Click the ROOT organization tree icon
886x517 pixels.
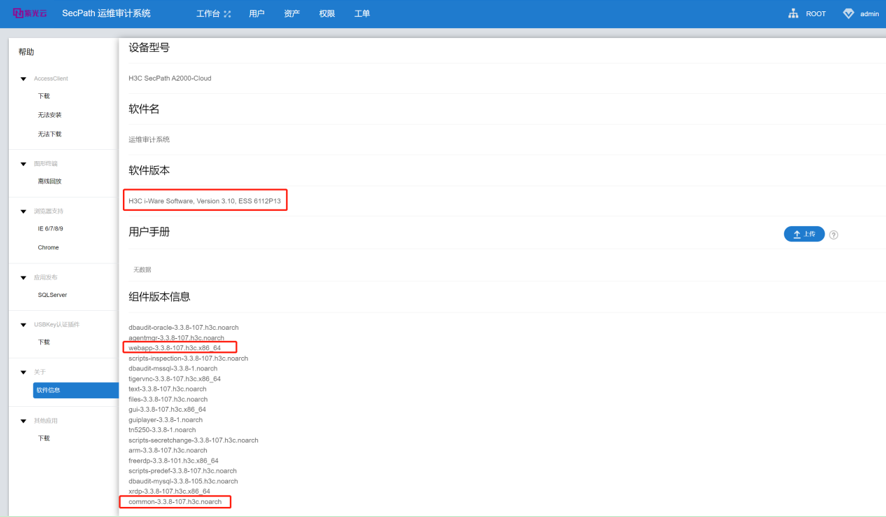coord(793,14)
